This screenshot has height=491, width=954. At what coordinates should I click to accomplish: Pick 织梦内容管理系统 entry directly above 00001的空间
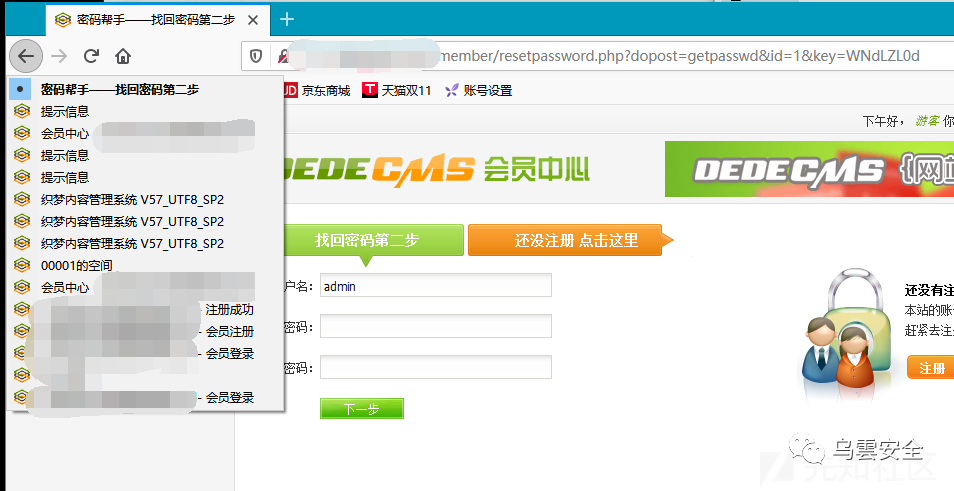pos(145,243)
